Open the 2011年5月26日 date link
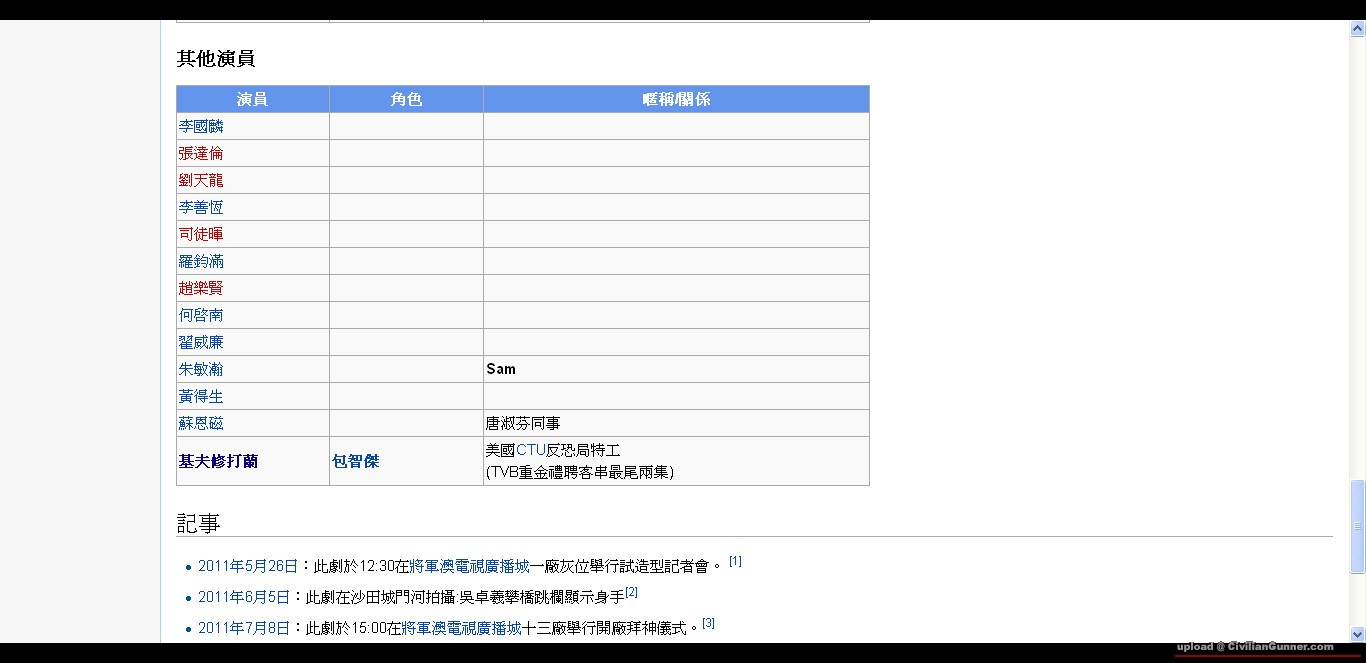Screen dimensions: 1366x663 click(x=248, y=566)
